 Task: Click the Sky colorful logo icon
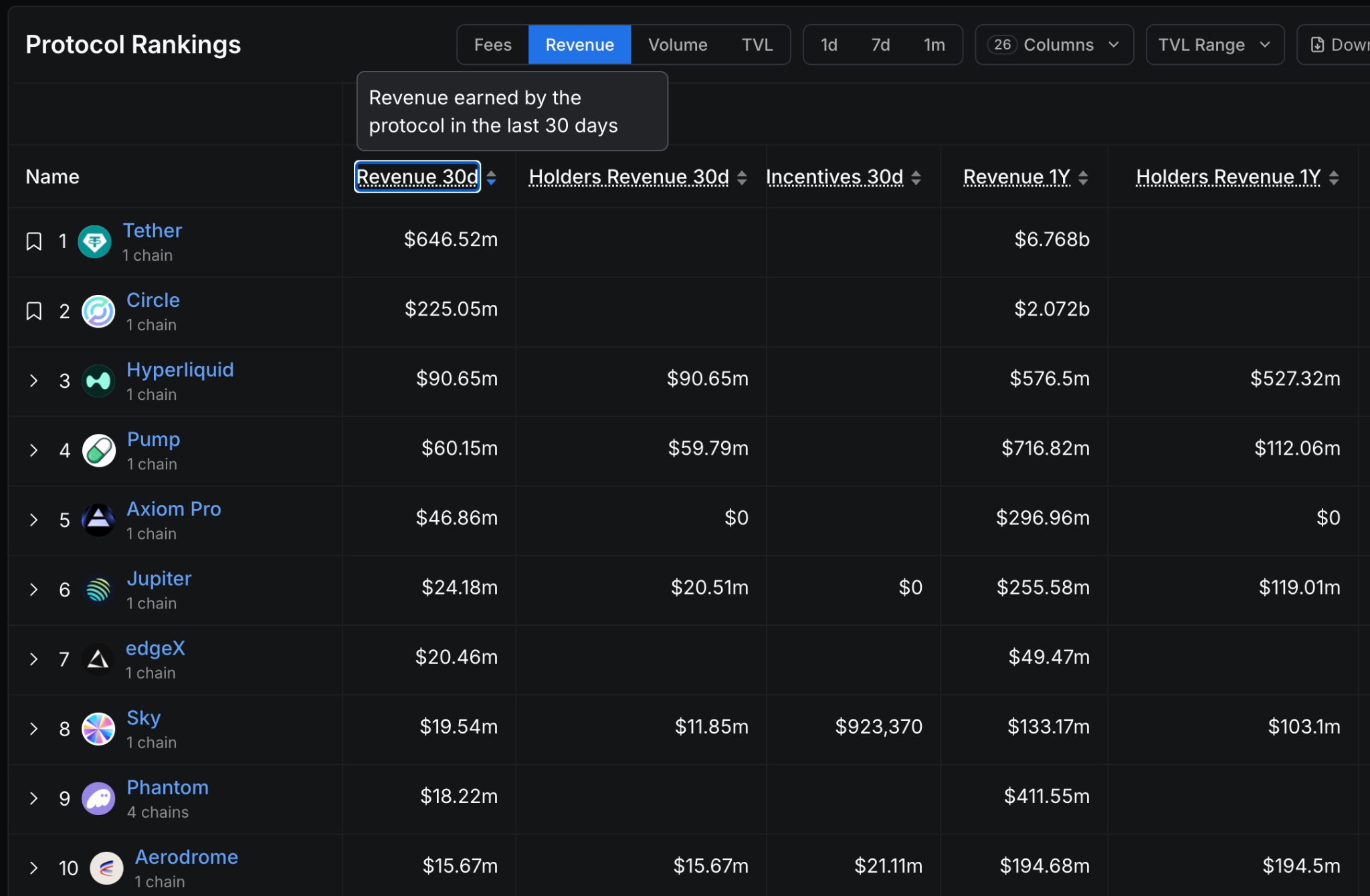(x=98, y=729)
